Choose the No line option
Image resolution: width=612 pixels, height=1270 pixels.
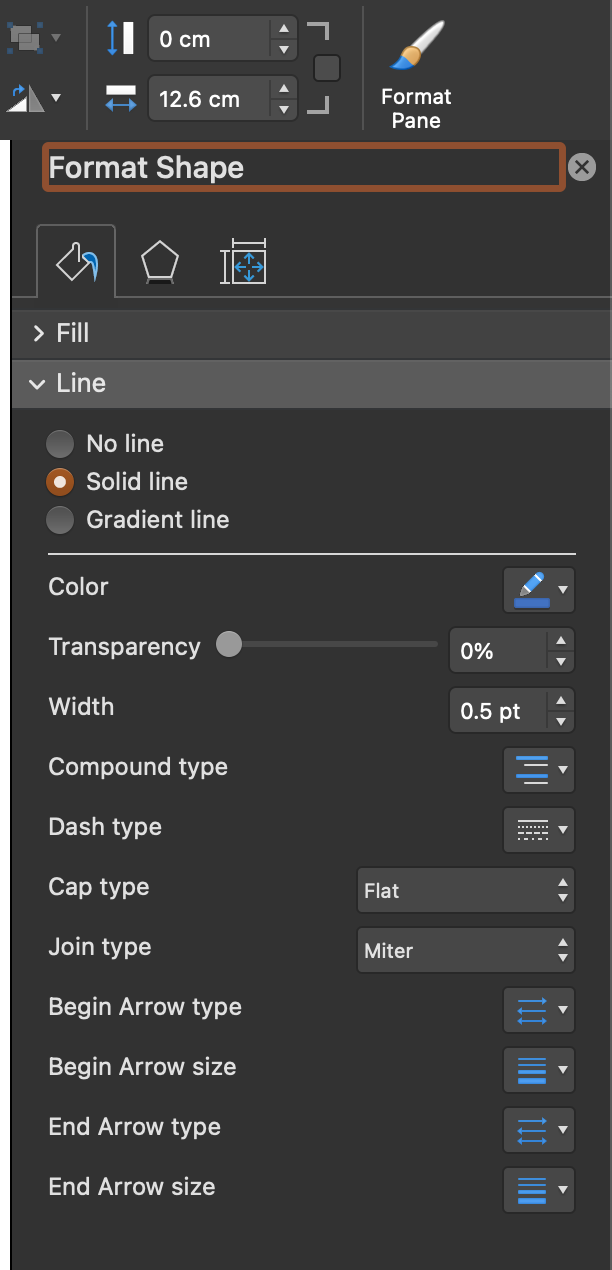coord(59,443)
